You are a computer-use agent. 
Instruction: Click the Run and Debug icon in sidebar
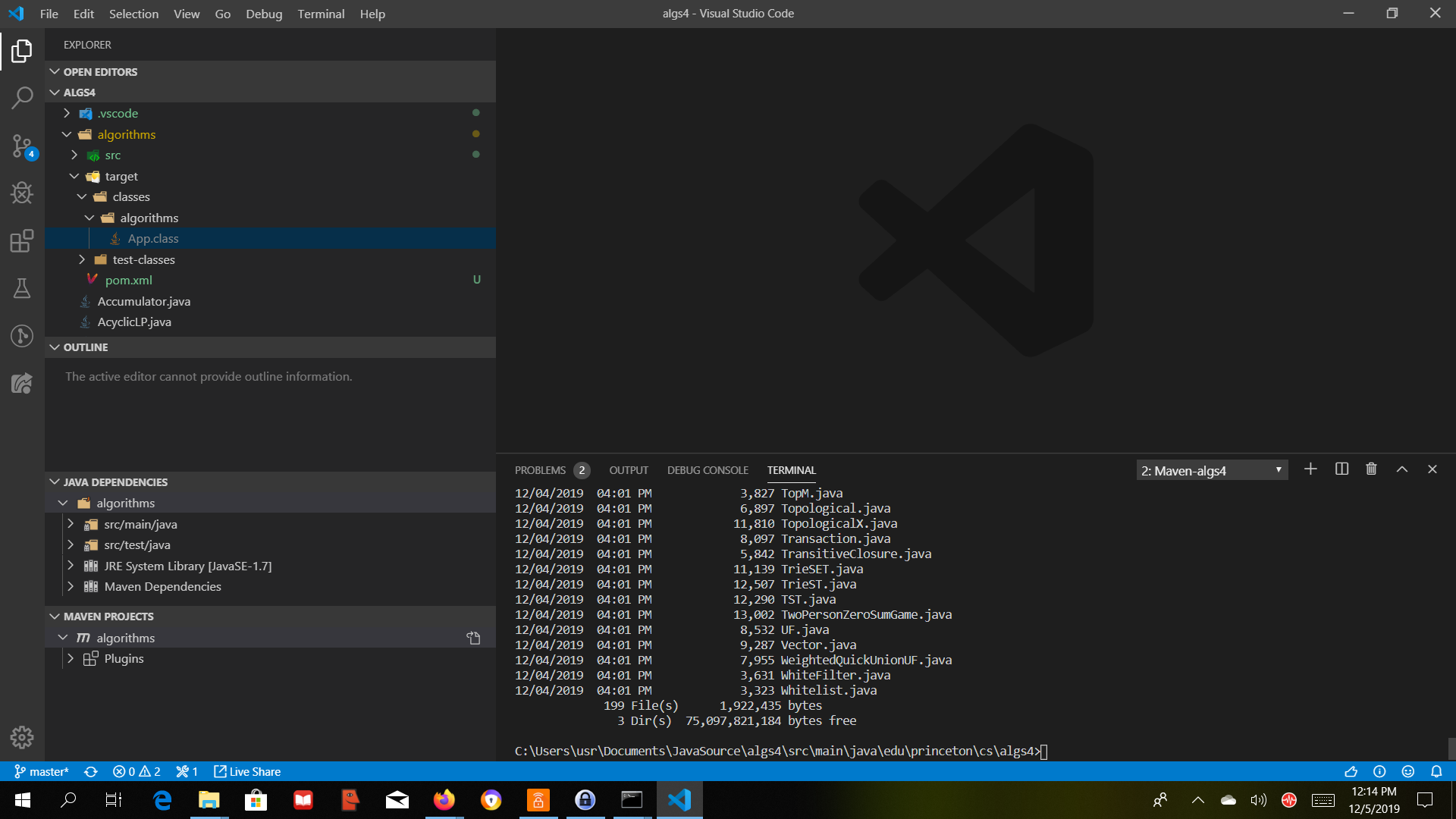(22, 193)
